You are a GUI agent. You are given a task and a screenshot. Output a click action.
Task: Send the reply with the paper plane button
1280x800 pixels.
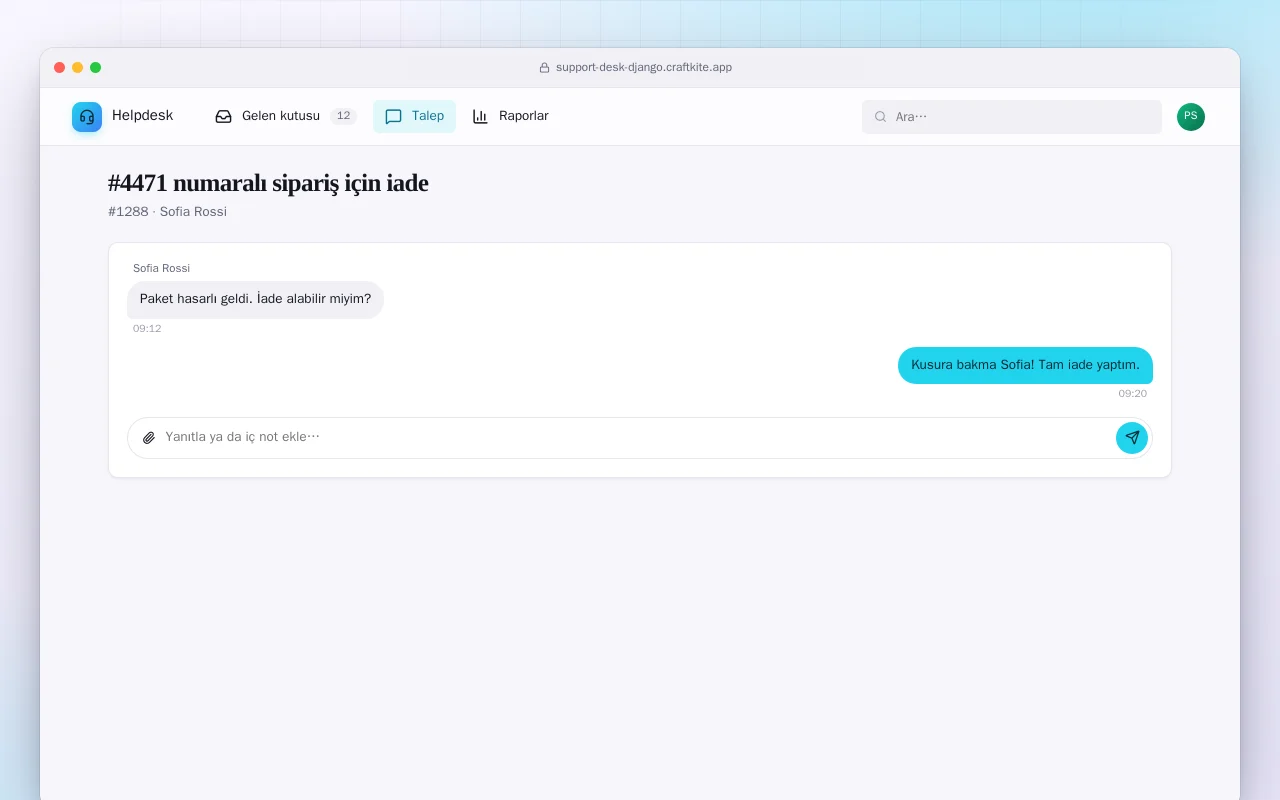[1132, 438]
